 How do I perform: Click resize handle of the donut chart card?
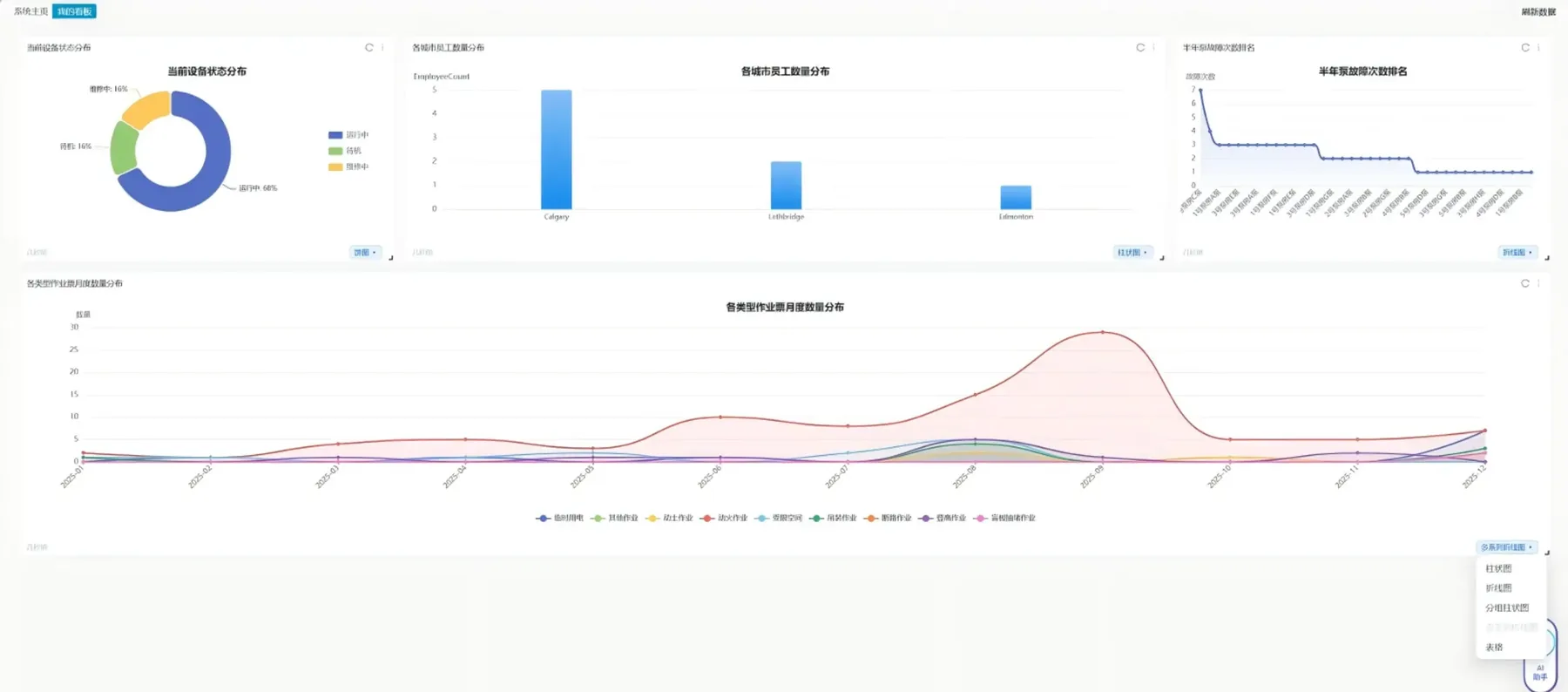coord(390,257)
